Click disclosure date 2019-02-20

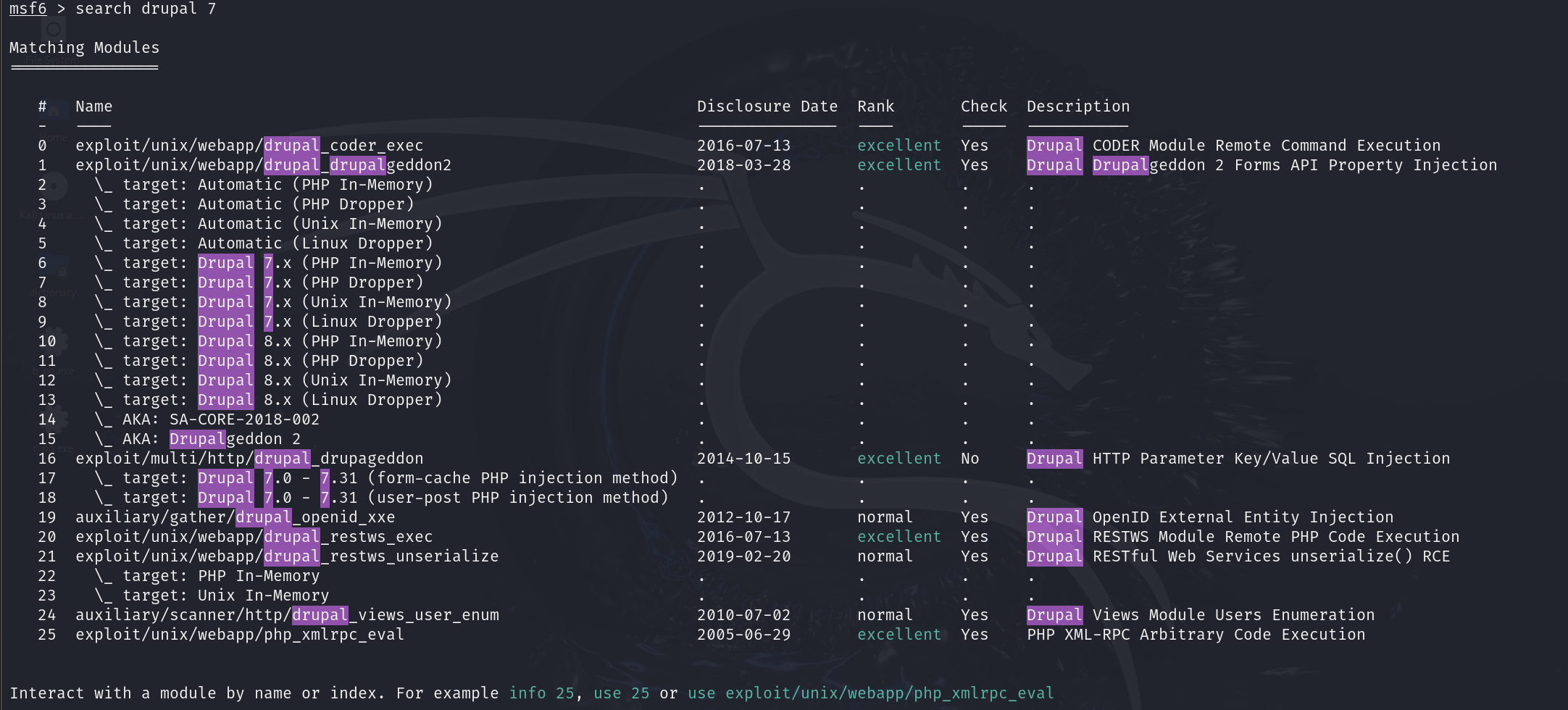coord(744,556)
